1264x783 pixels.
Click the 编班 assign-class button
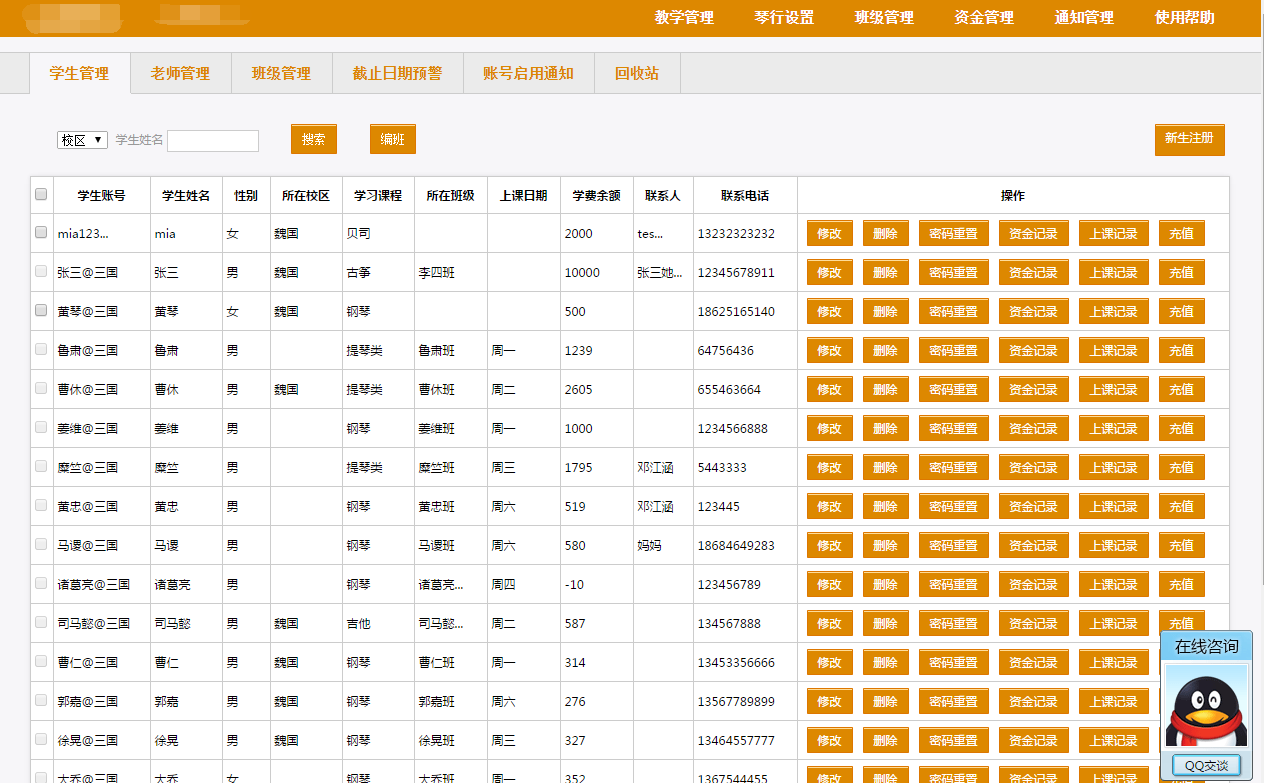click(392, 139)
